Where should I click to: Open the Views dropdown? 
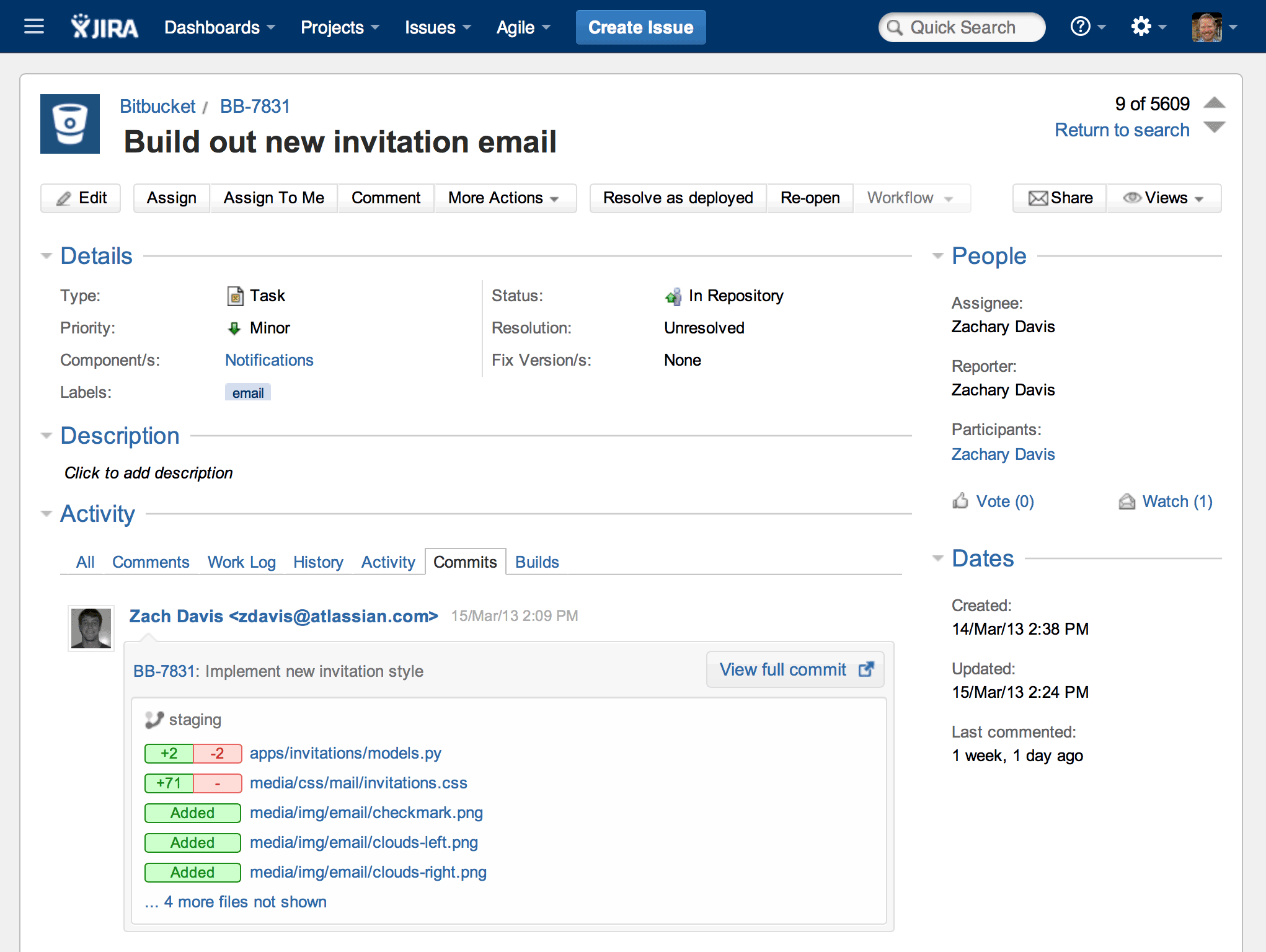point(1164,198)
